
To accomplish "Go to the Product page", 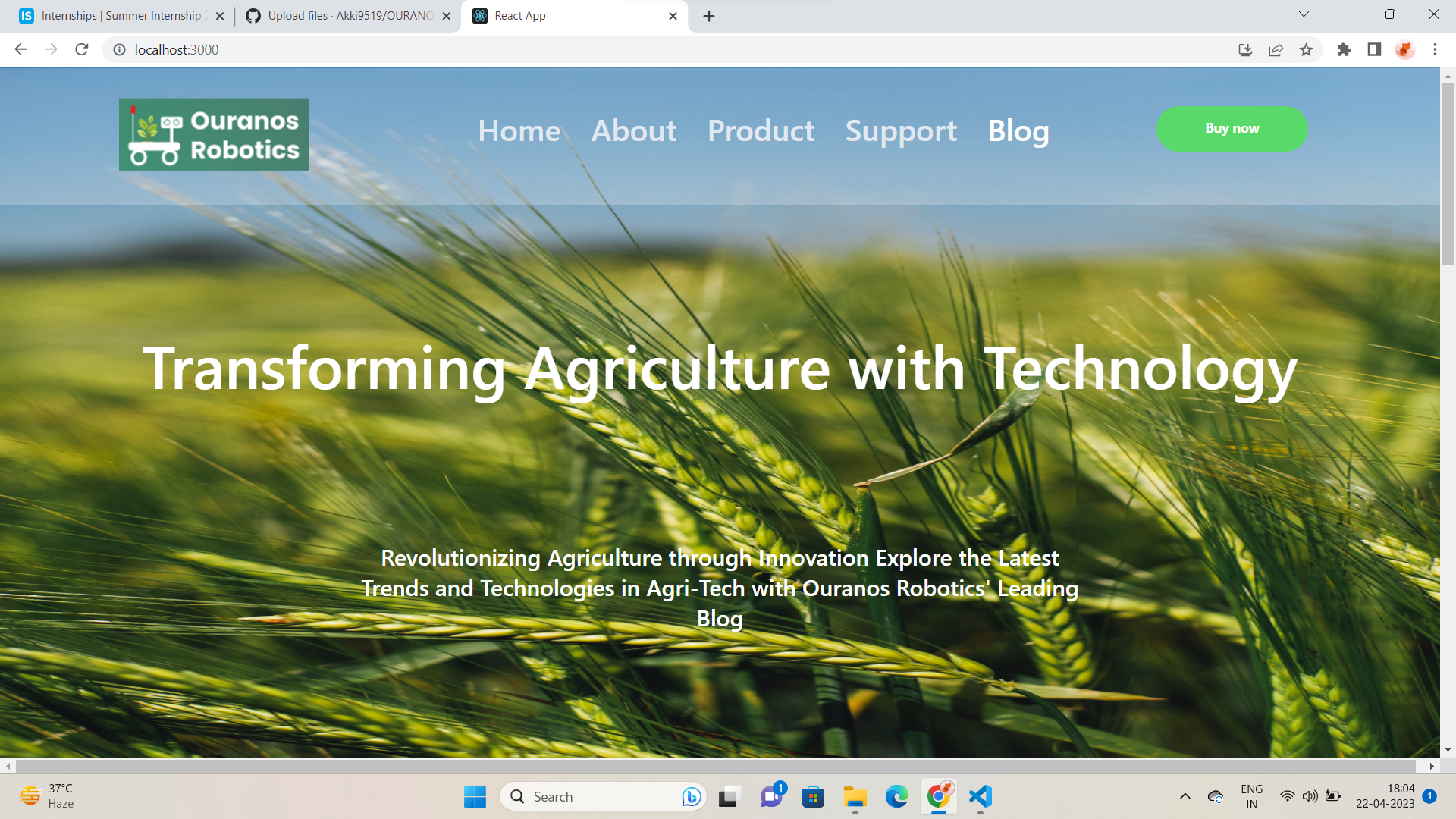I will coord(761,130).
